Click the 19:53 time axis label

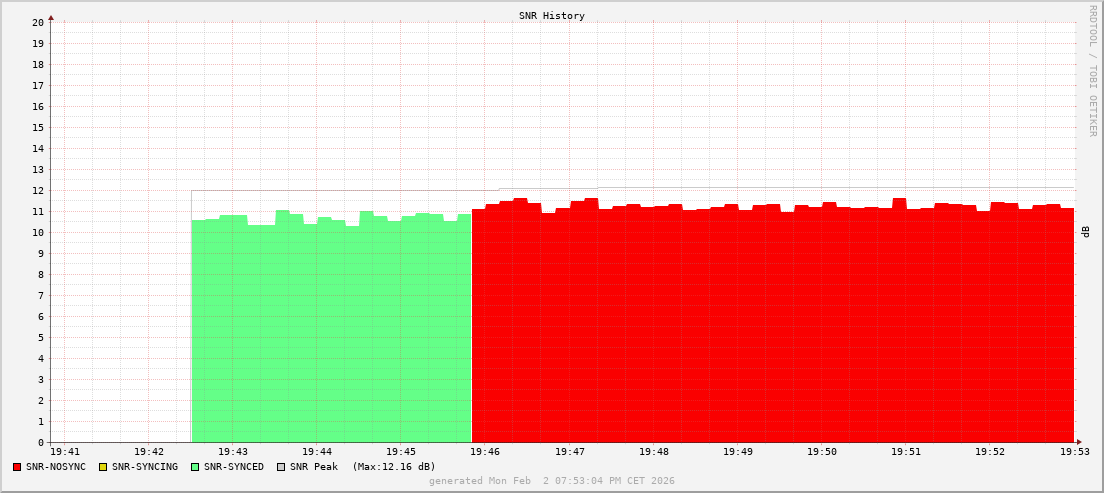(x=1075, y=453)
